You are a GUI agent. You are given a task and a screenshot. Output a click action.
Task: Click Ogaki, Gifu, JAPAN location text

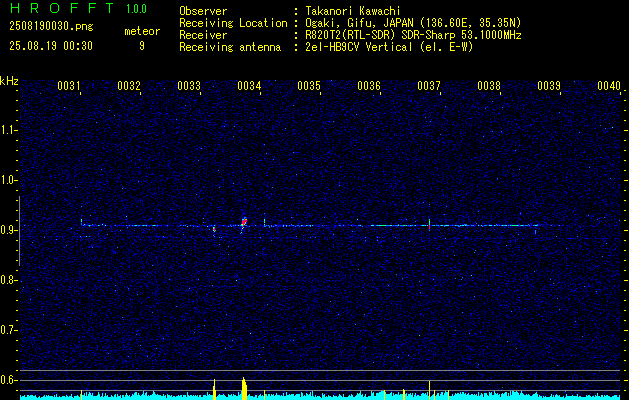pyautogui.click(x=413, y=23)
